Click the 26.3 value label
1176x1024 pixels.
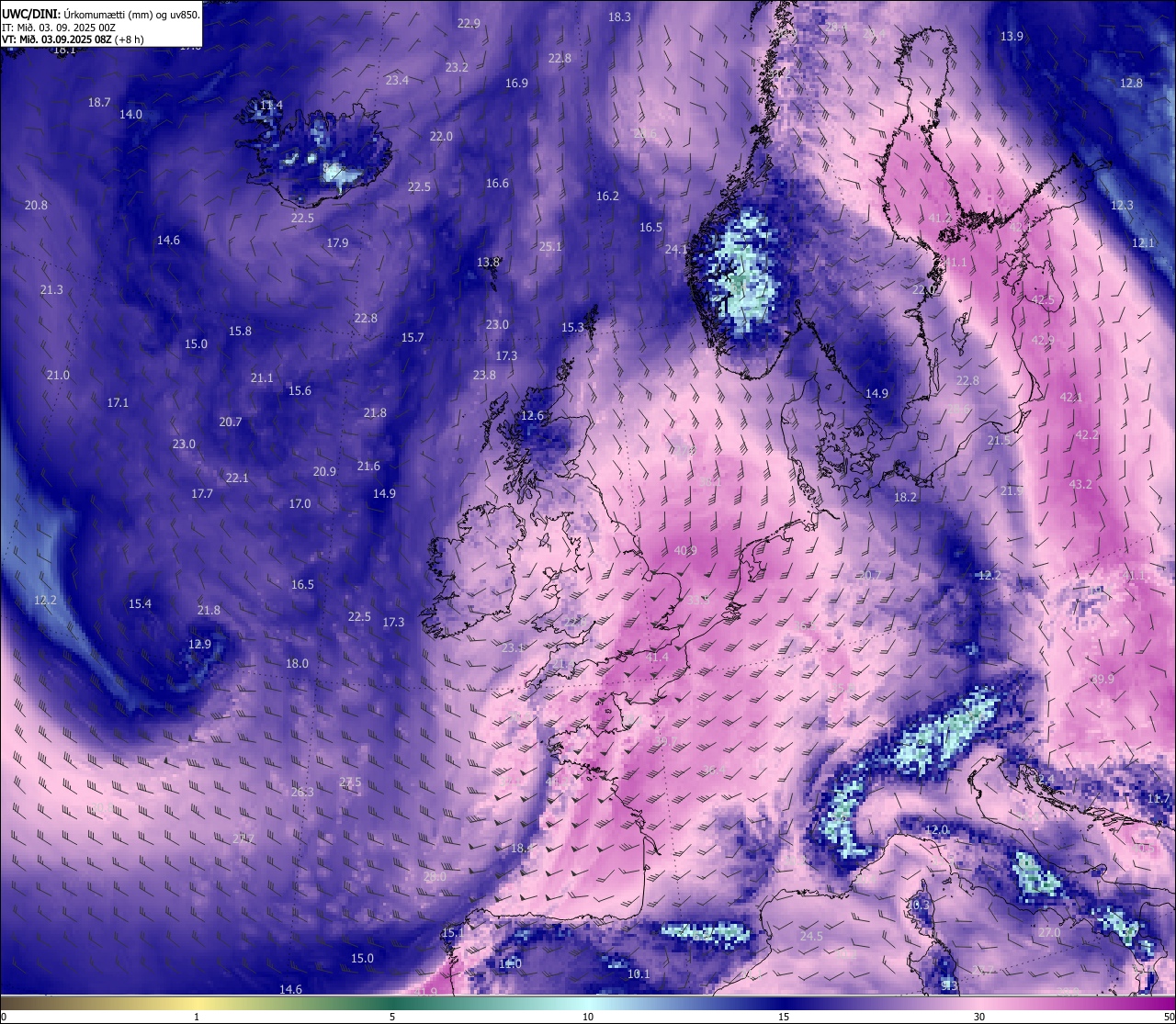(x=302, y=792)
